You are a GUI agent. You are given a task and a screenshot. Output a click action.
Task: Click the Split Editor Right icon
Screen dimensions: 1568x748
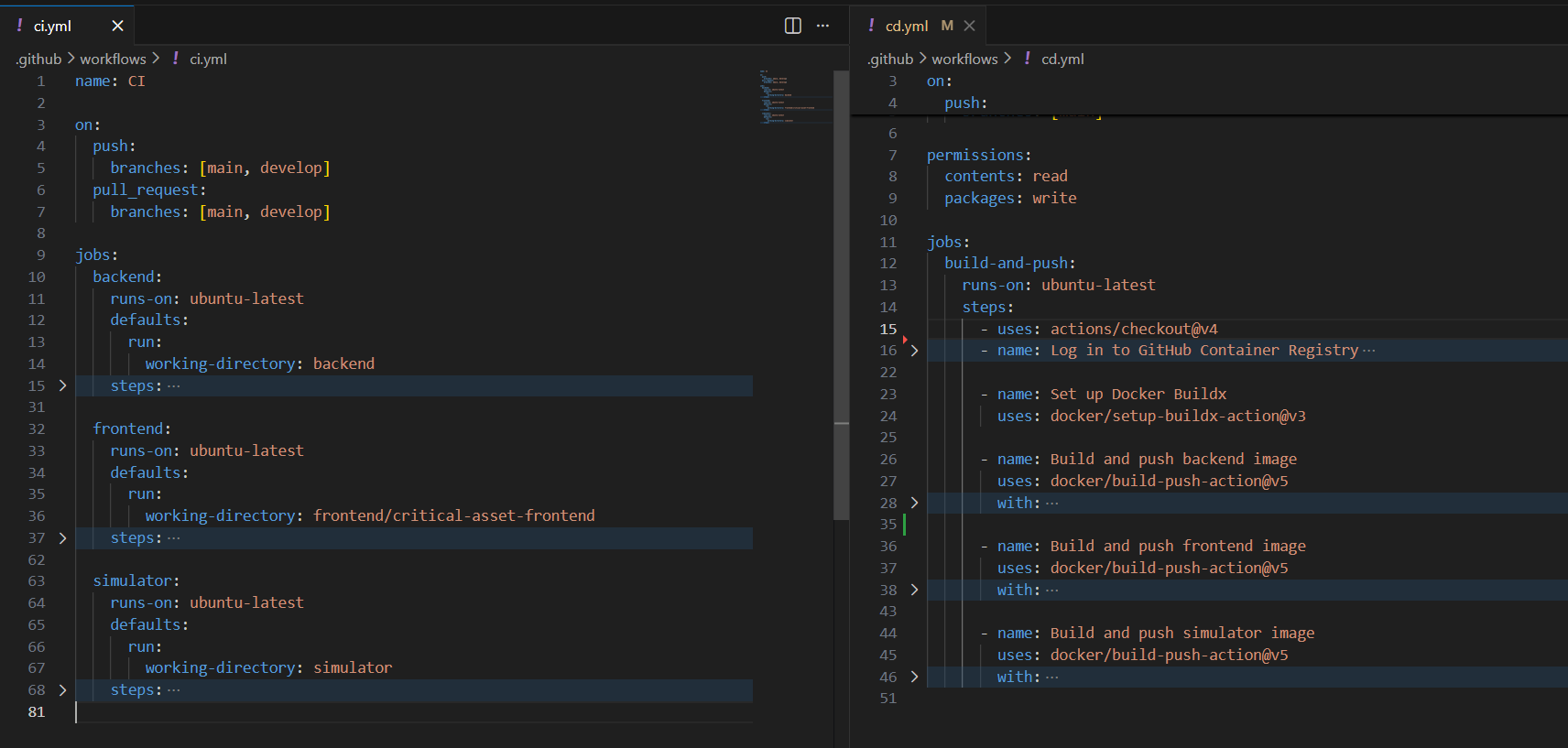pos(793,26)
